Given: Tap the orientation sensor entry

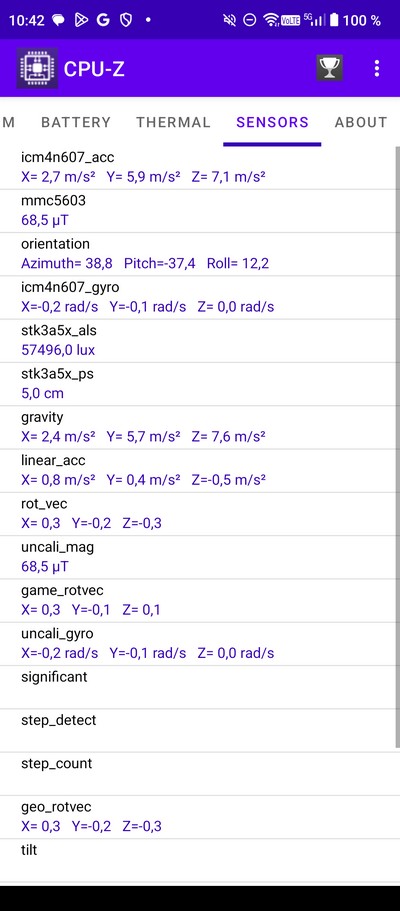Looking at the screenshot, I should (198, 254).
